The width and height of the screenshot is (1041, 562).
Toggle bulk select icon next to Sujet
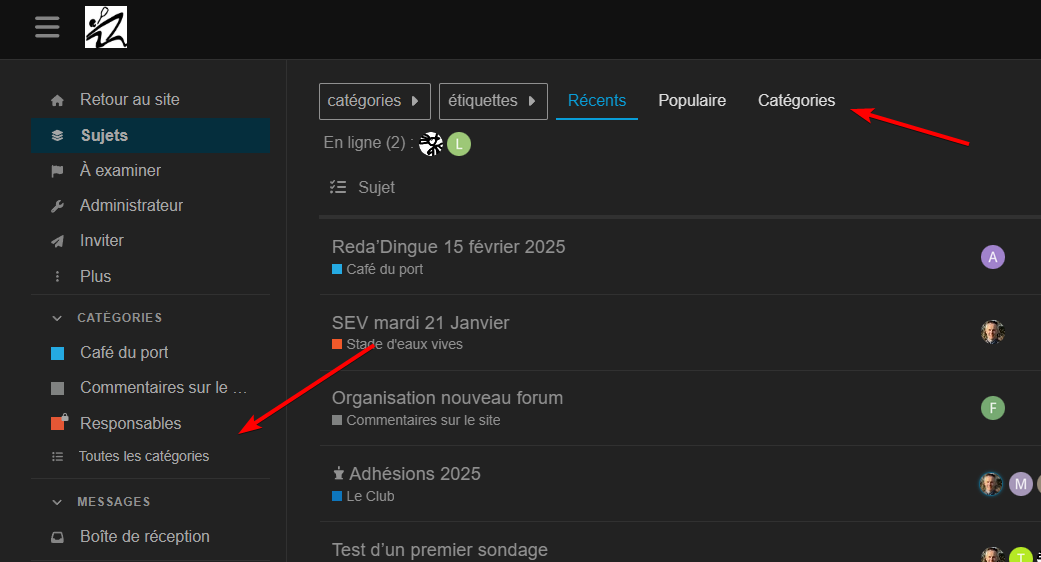pyautogui.click(x=338, y=187)
